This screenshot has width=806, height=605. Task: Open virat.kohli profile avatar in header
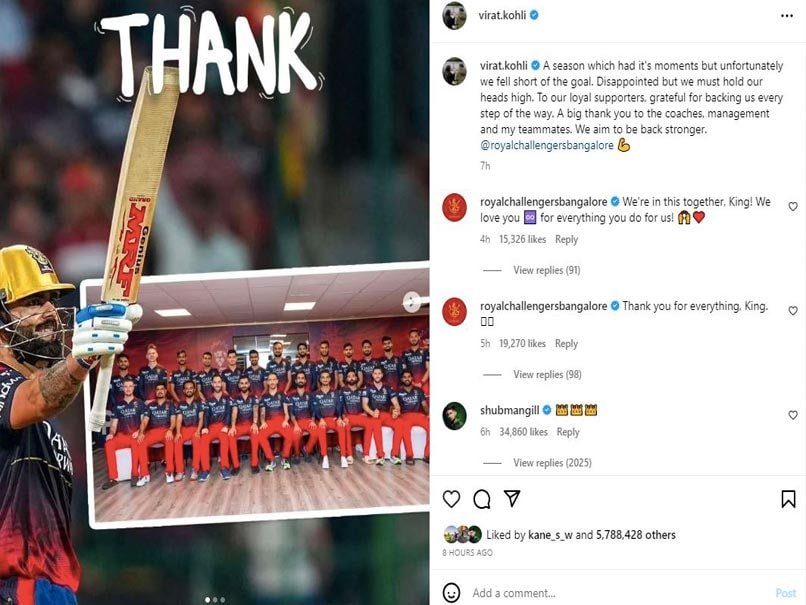tap(454, 16)
